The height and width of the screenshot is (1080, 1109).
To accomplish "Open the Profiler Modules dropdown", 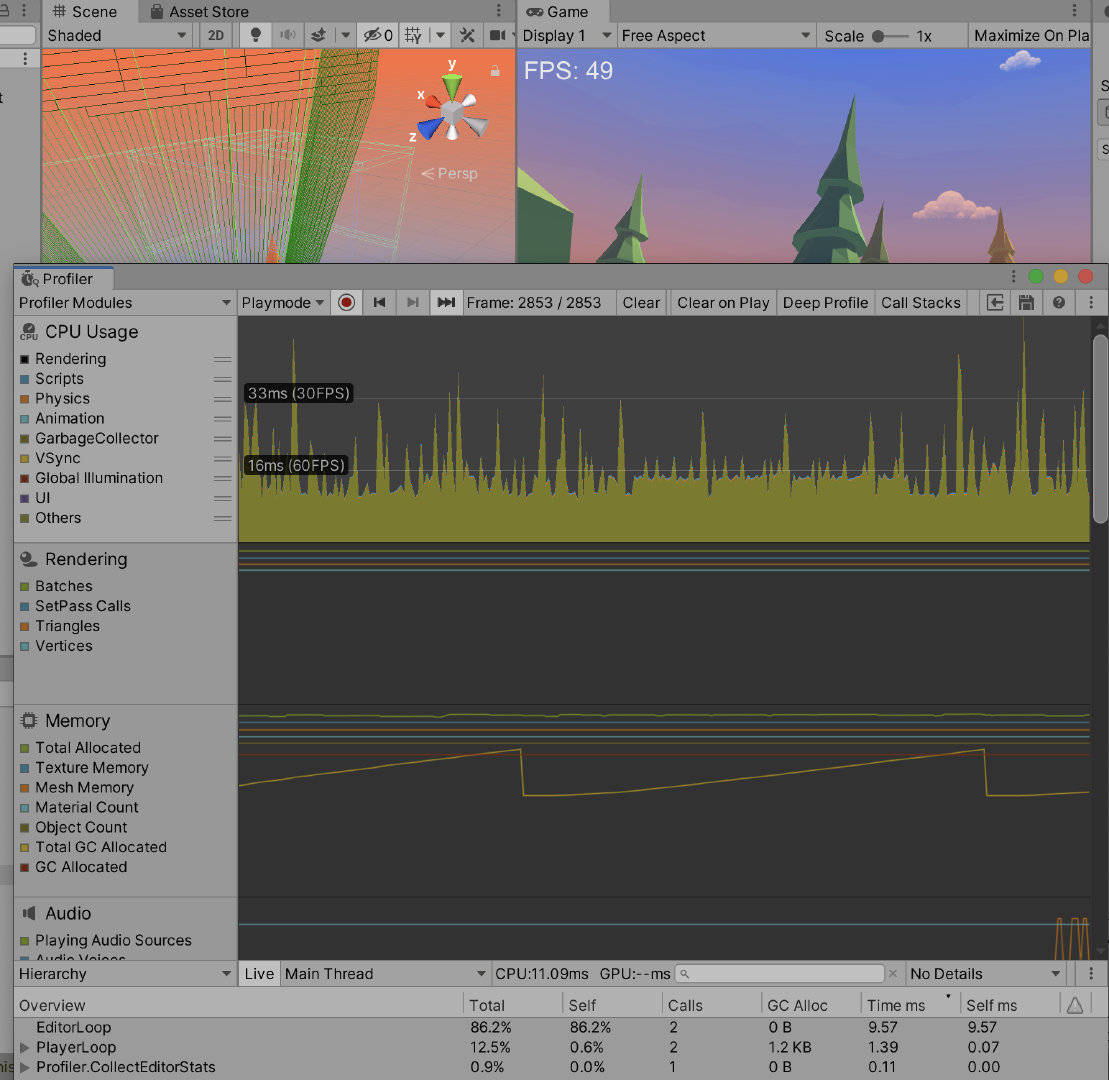I will tap(125, 303).
